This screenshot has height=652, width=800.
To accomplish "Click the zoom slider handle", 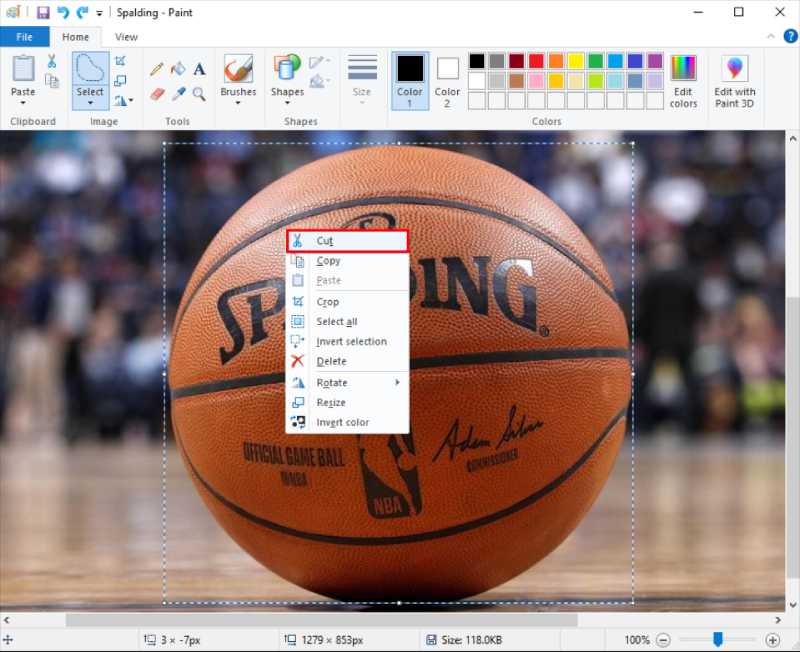I will [x=718, y=639].
